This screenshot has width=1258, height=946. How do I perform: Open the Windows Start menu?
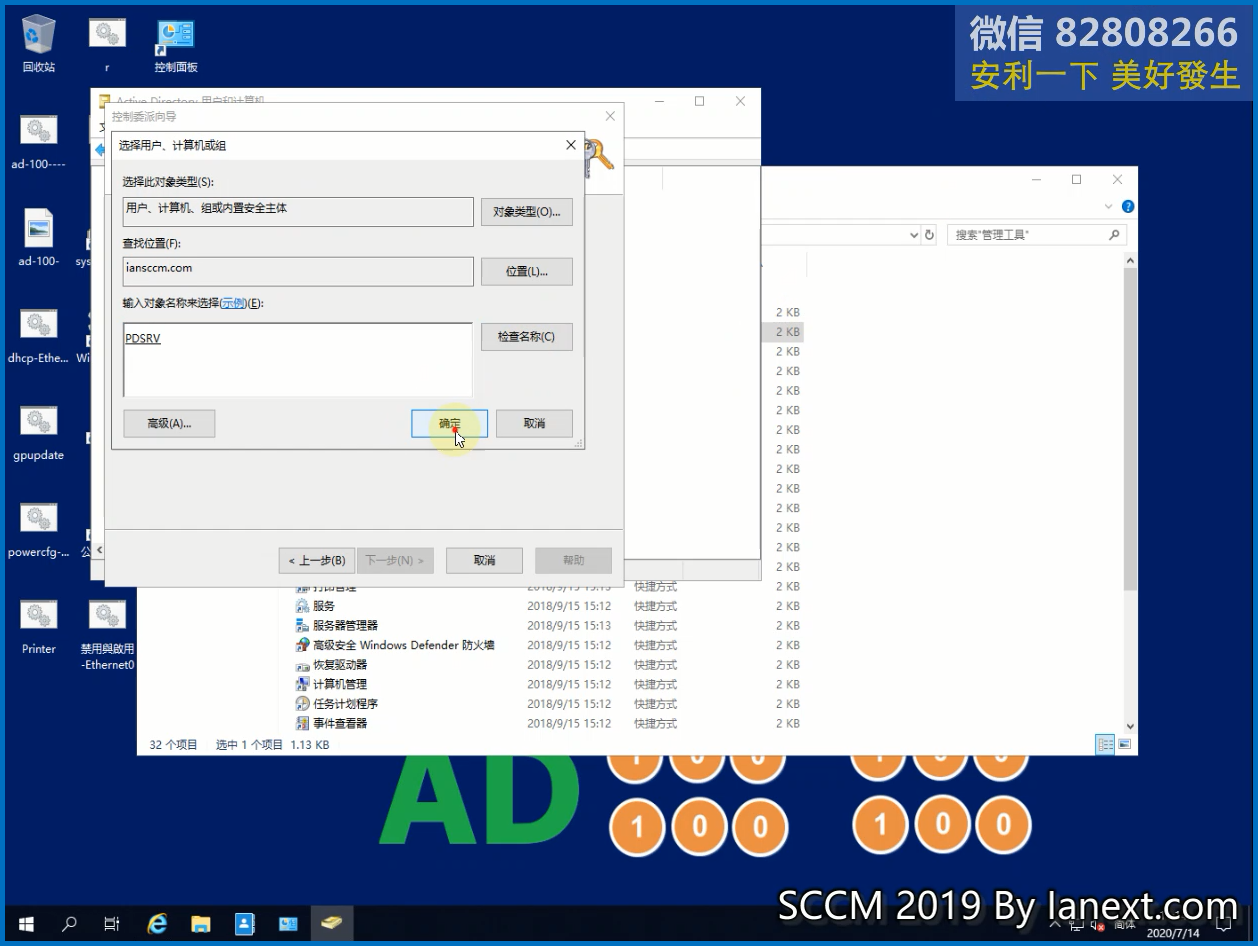pyautogui.click(x=26, y=923)
